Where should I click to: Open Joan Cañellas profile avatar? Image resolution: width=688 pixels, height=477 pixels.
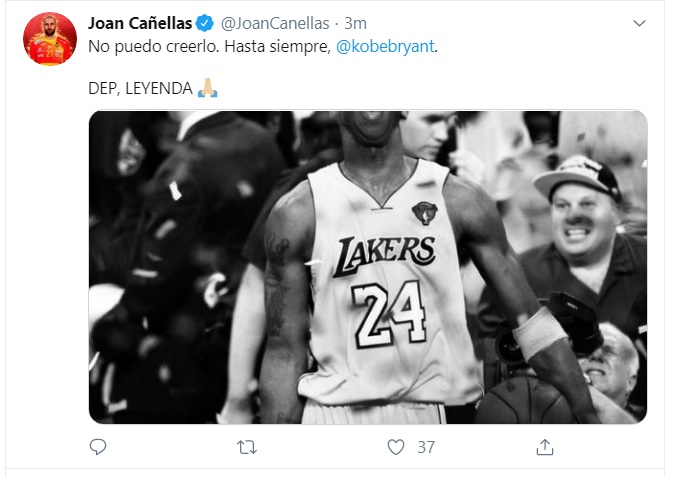pos(50,39)
